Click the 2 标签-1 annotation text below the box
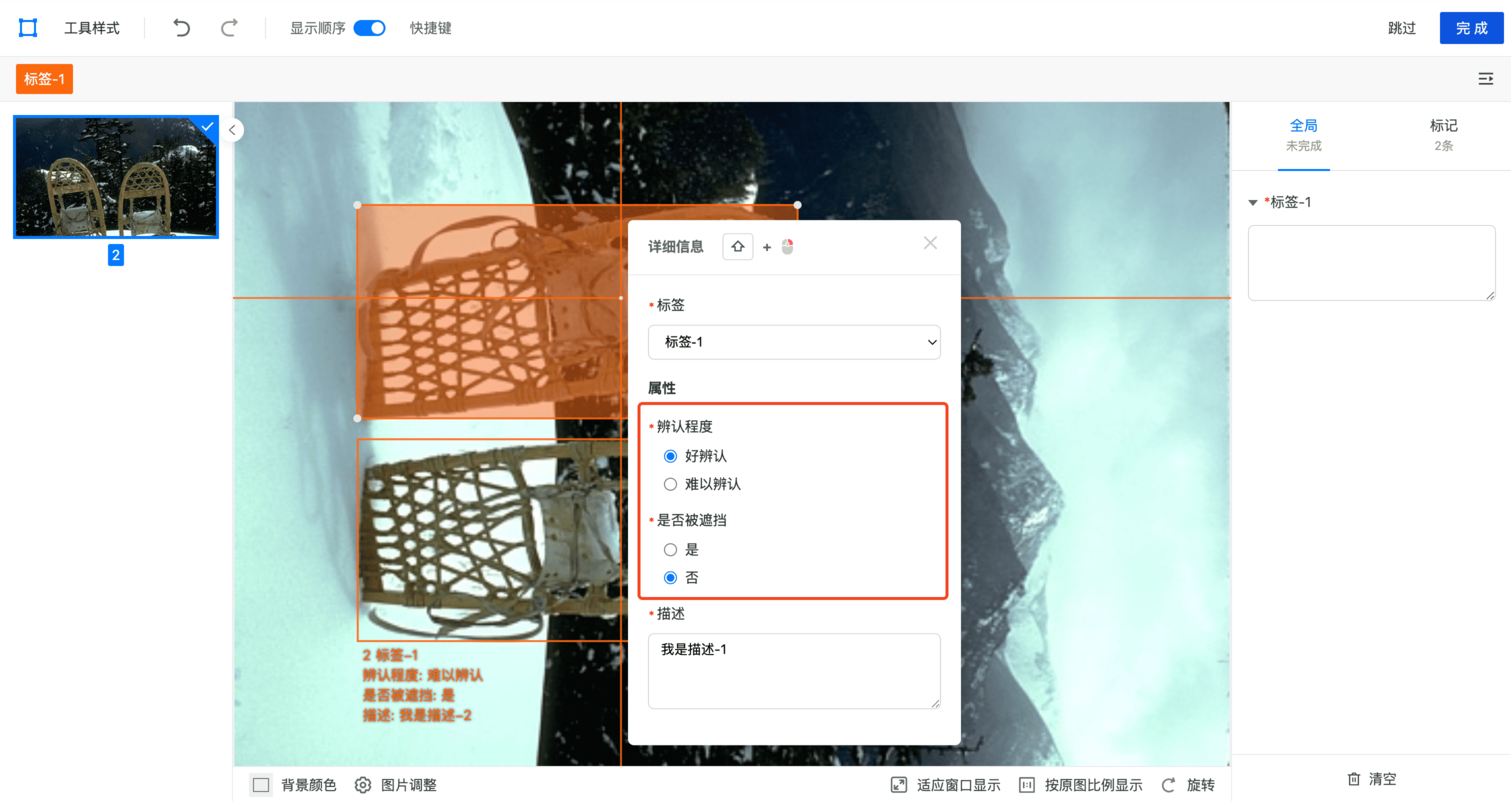1511x801 pixels. coord(391,655)
